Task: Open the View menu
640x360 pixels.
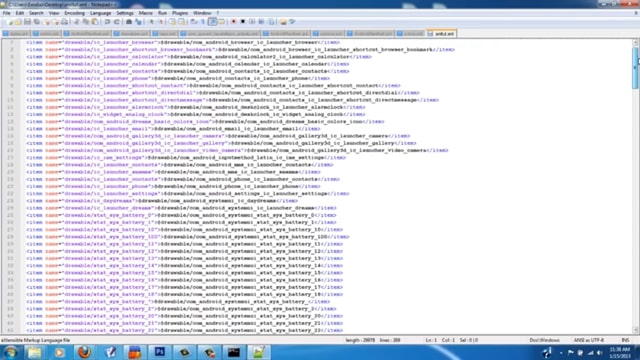Action: coord(54,13)
